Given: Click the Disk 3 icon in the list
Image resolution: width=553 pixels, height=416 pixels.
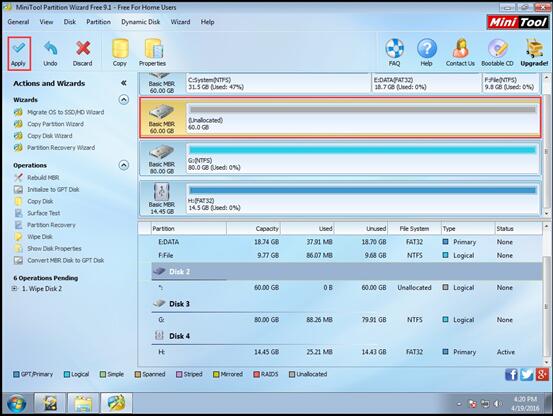Looking at the screenshot, I should (159, 303).
